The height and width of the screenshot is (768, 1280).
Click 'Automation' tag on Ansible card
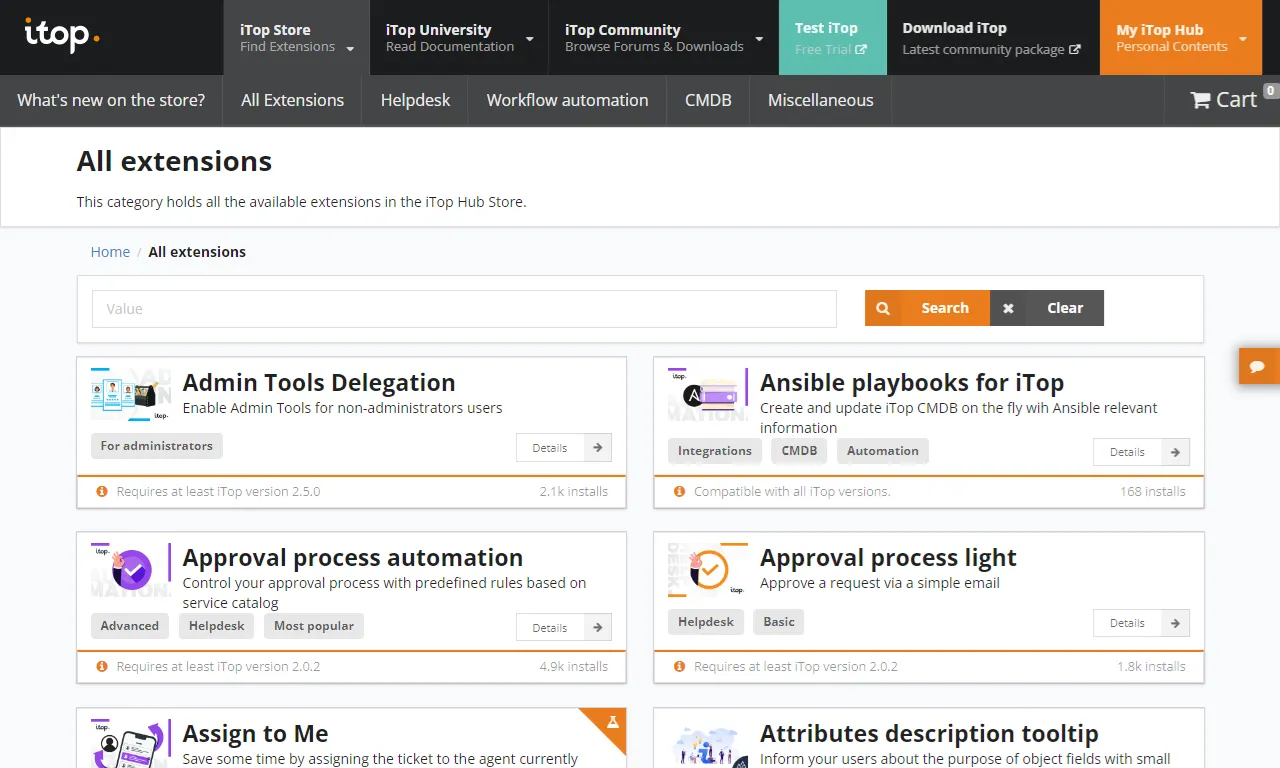(x=883, y=451)
